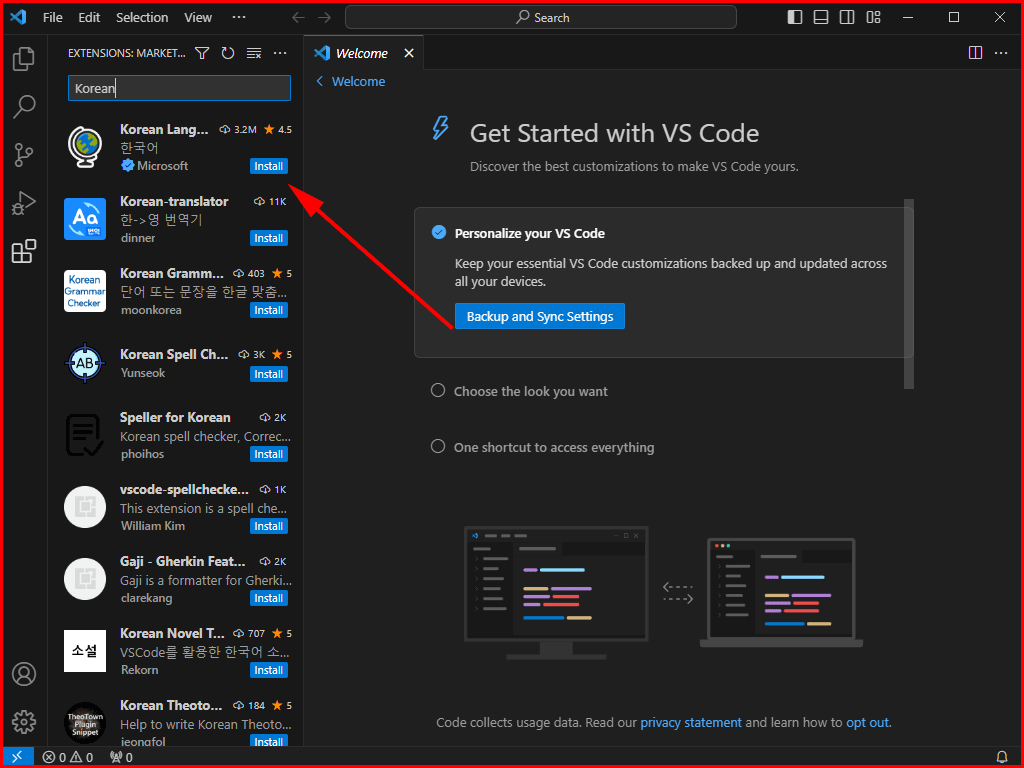Install Korean Grammar Checker extension
Viewport: 1024px width, 768px height.
click(268, 310)
